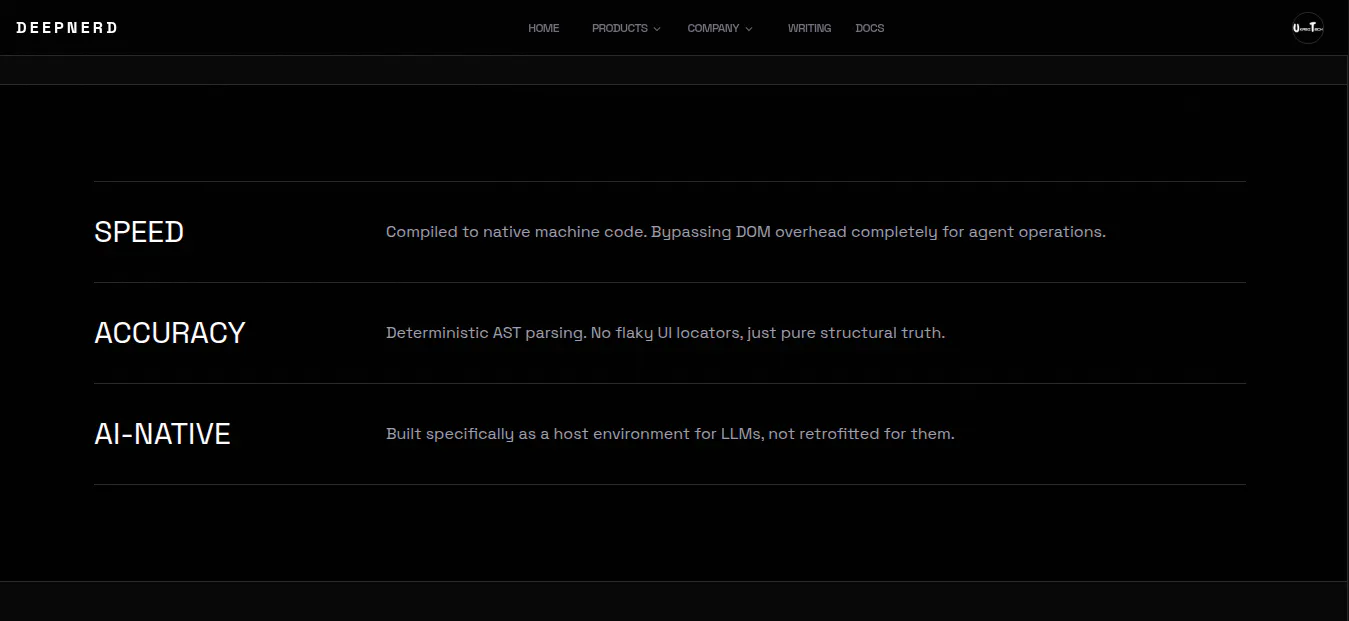
Task: Click the 'Compiled to native machine code' description
Action: point(746,232)
